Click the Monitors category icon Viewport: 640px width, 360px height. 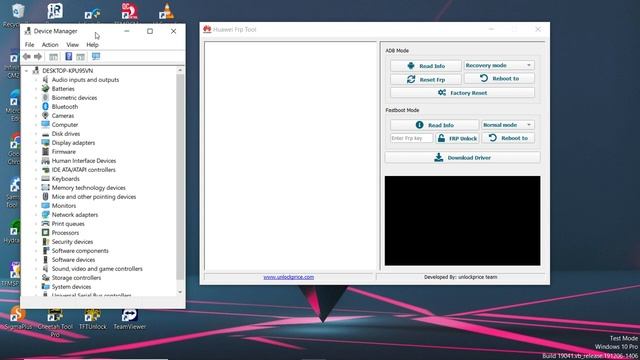tap(45, 206)
